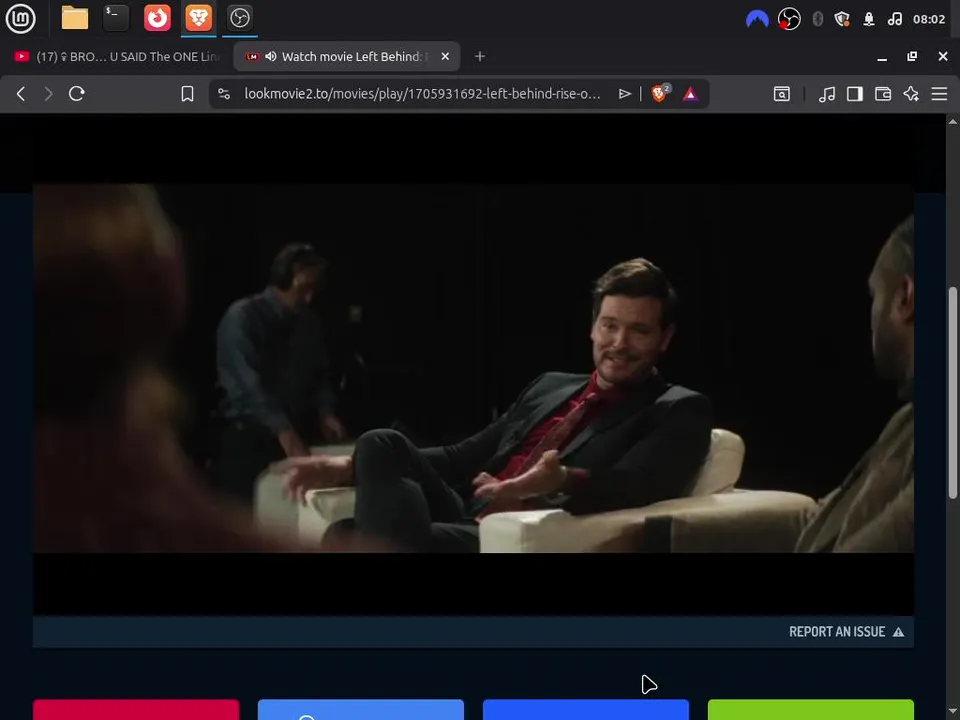Click the scrollbar down arrow
This screenshot has height=720, width=960.
953,713
